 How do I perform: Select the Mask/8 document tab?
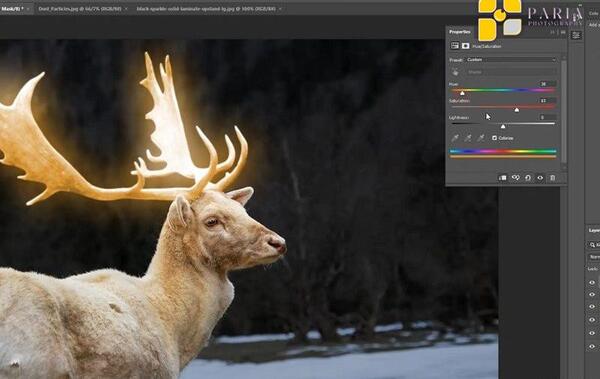pos(12,8)
